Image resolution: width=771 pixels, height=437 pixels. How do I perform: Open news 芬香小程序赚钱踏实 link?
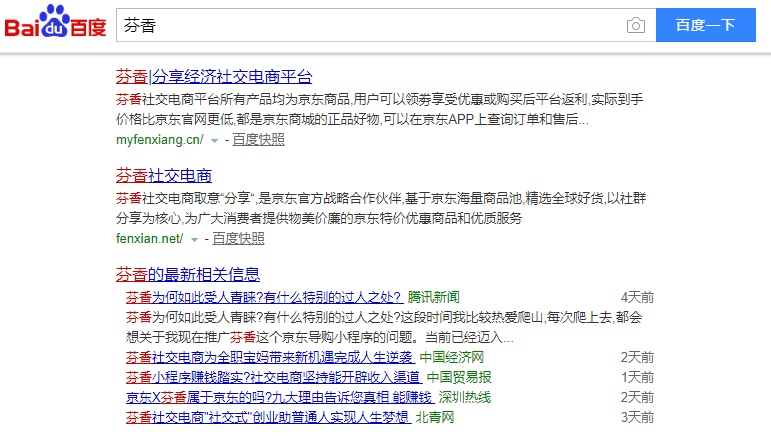click(x=274, y=378)
